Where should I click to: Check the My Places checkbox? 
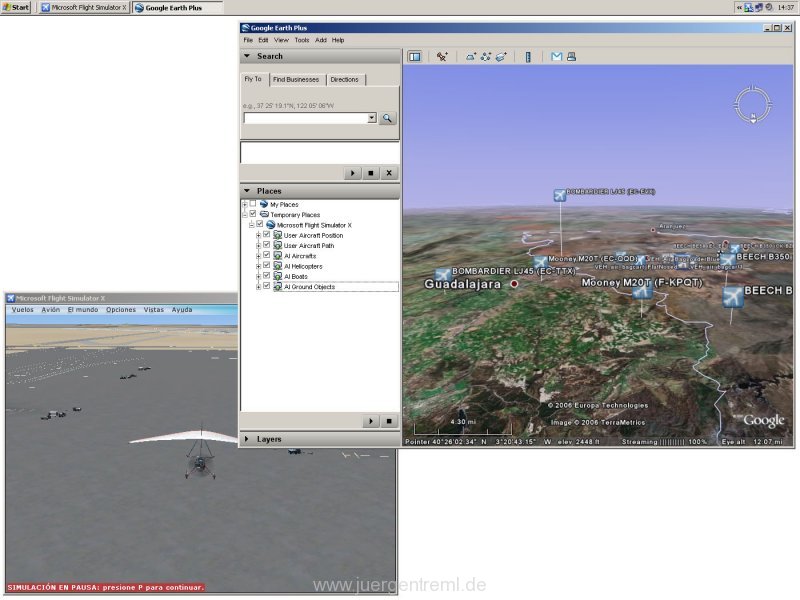(253, 204)
